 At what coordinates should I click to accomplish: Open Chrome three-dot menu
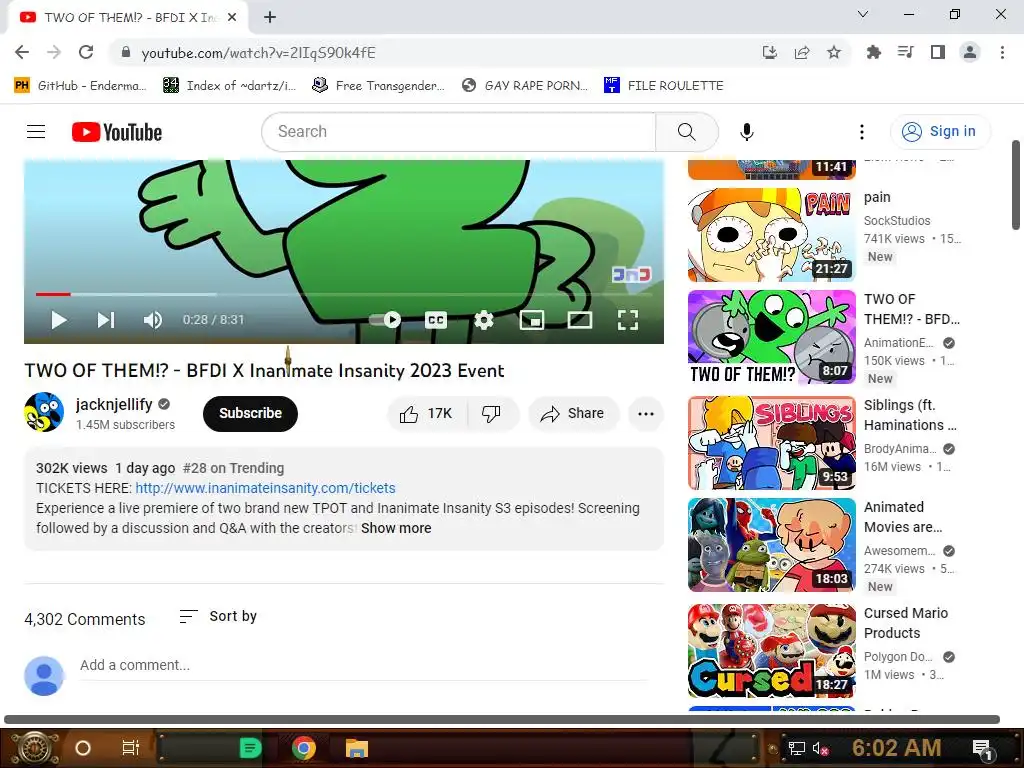(1002, 52)
